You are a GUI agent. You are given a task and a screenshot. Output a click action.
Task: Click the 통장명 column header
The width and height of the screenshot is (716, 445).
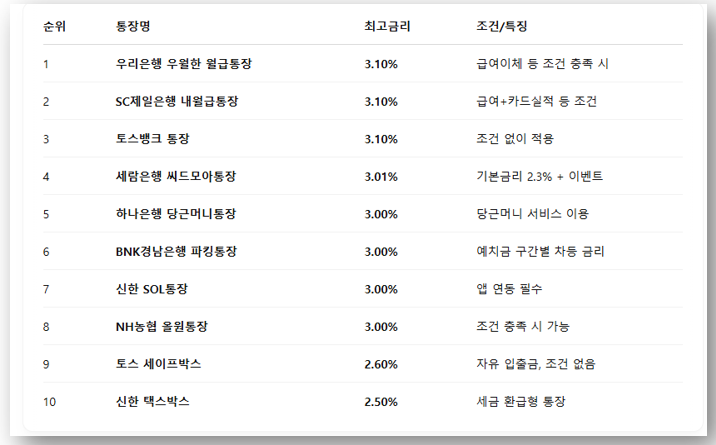coord(133,26)
